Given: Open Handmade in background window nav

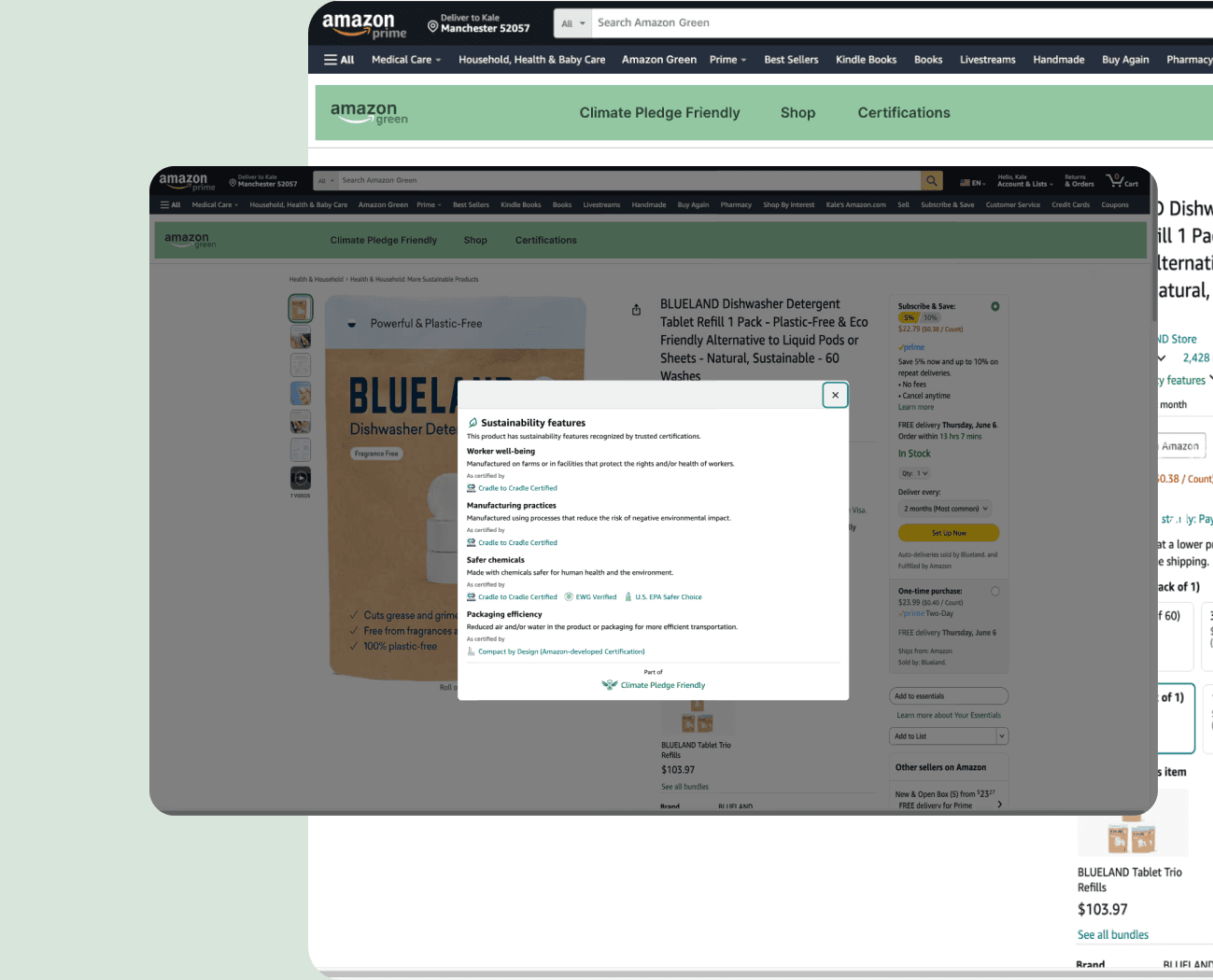Looking at the screenshot, I should pyautogui.click(x=1059, y=60).
